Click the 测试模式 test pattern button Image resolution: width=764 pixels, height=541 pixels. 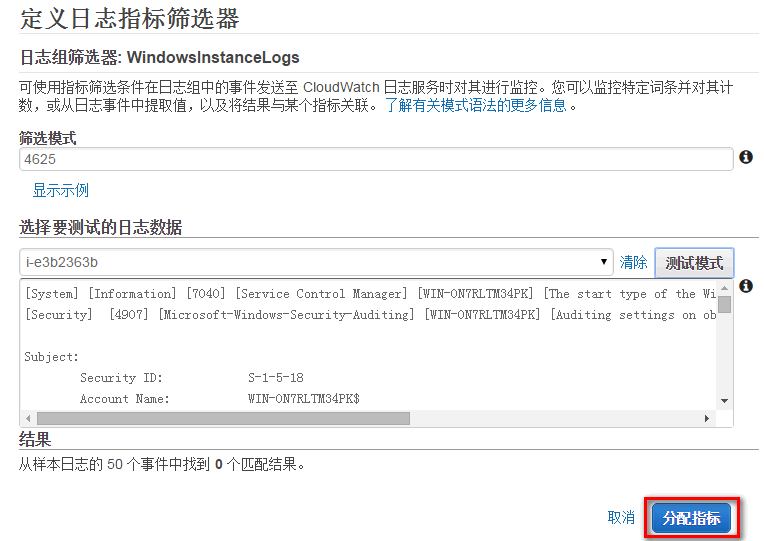click(x=694, y=263)
